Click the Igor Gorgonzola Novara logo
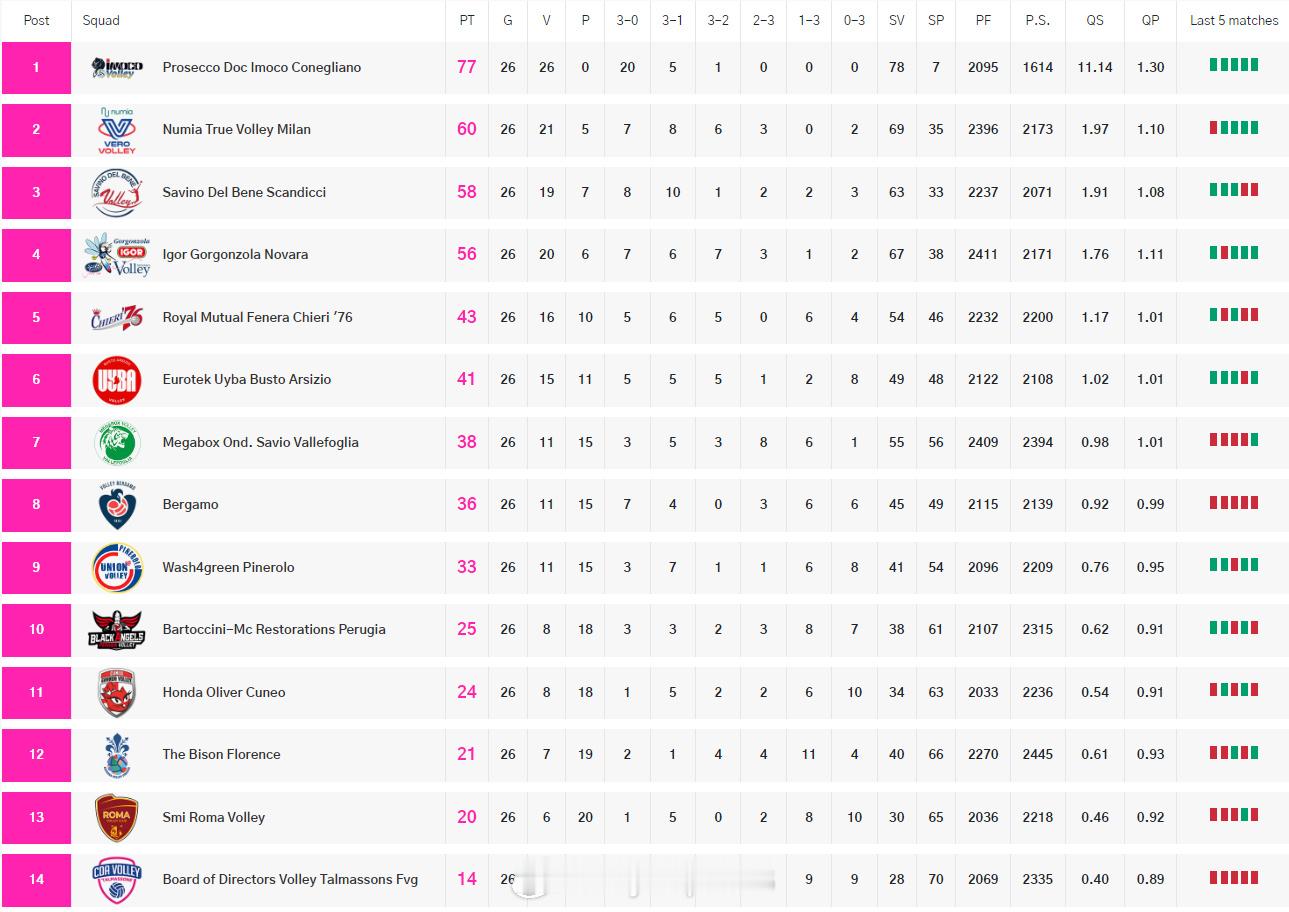 coord(117,254)
